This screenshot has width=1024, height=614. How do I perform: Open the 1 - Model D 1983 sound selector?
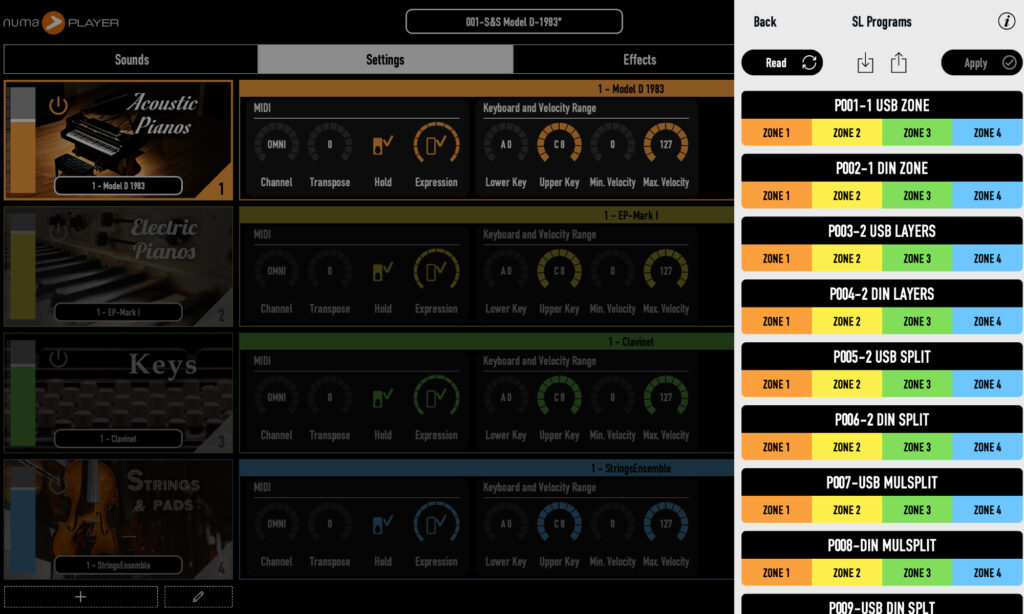point(118,186)
